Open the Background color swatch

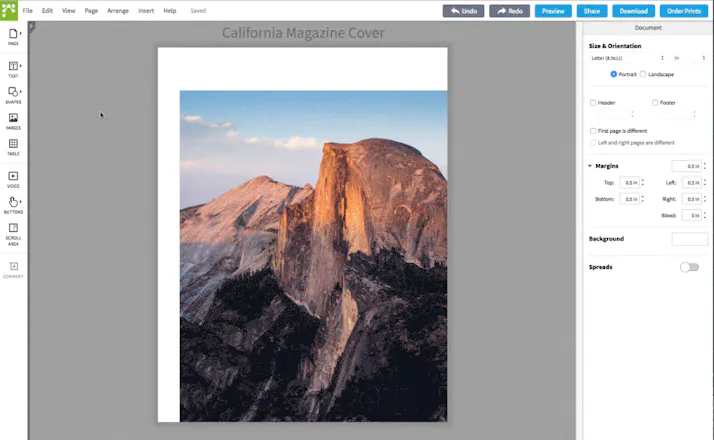tap(689, 239)
